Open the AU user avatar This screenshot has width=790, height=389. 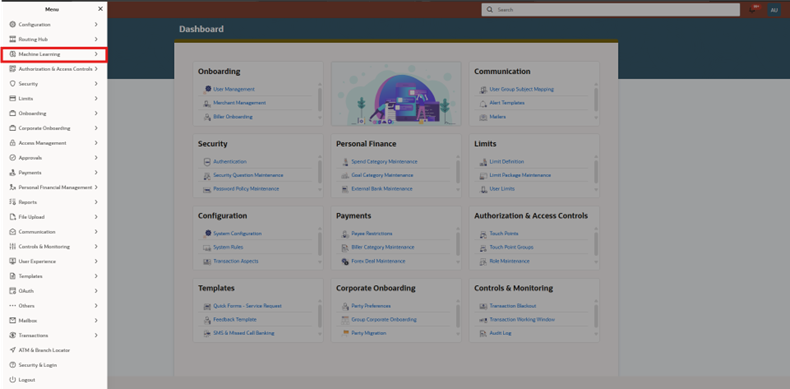tap(774, 10)
